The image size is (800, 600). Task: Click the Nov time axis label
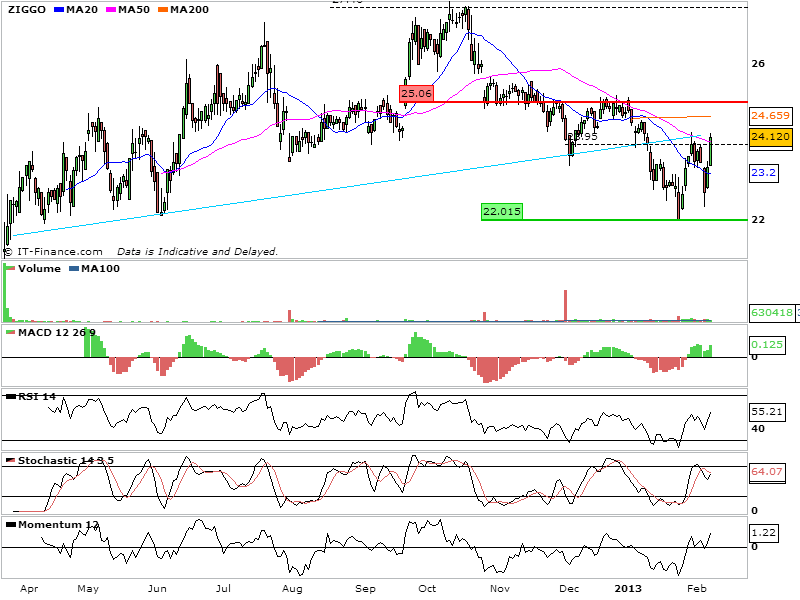499,589
